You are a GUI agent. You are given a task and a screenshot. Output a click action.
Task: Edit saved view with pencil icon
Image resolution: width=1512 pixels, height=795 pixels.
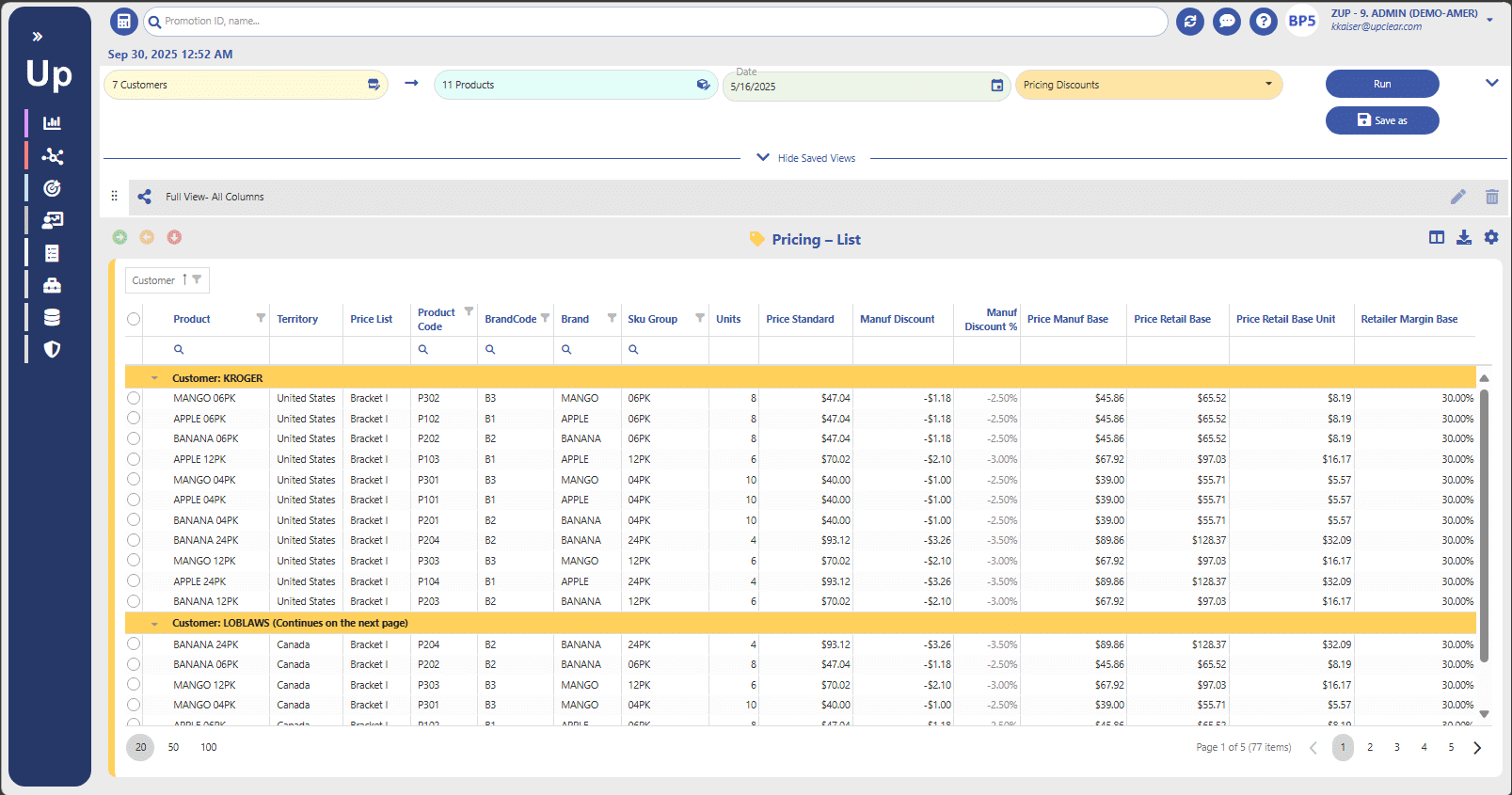click(x=1458, y=197)
